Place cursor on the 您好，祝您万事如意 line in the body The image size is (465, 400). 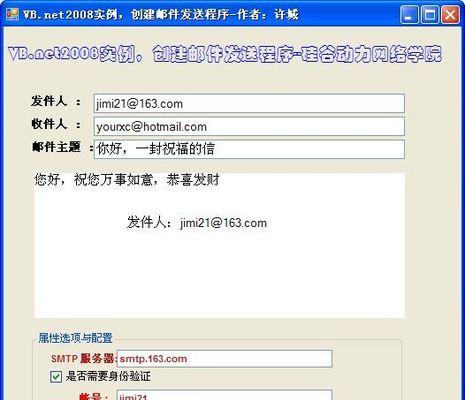pyautogui.click(x=127, y=180)
